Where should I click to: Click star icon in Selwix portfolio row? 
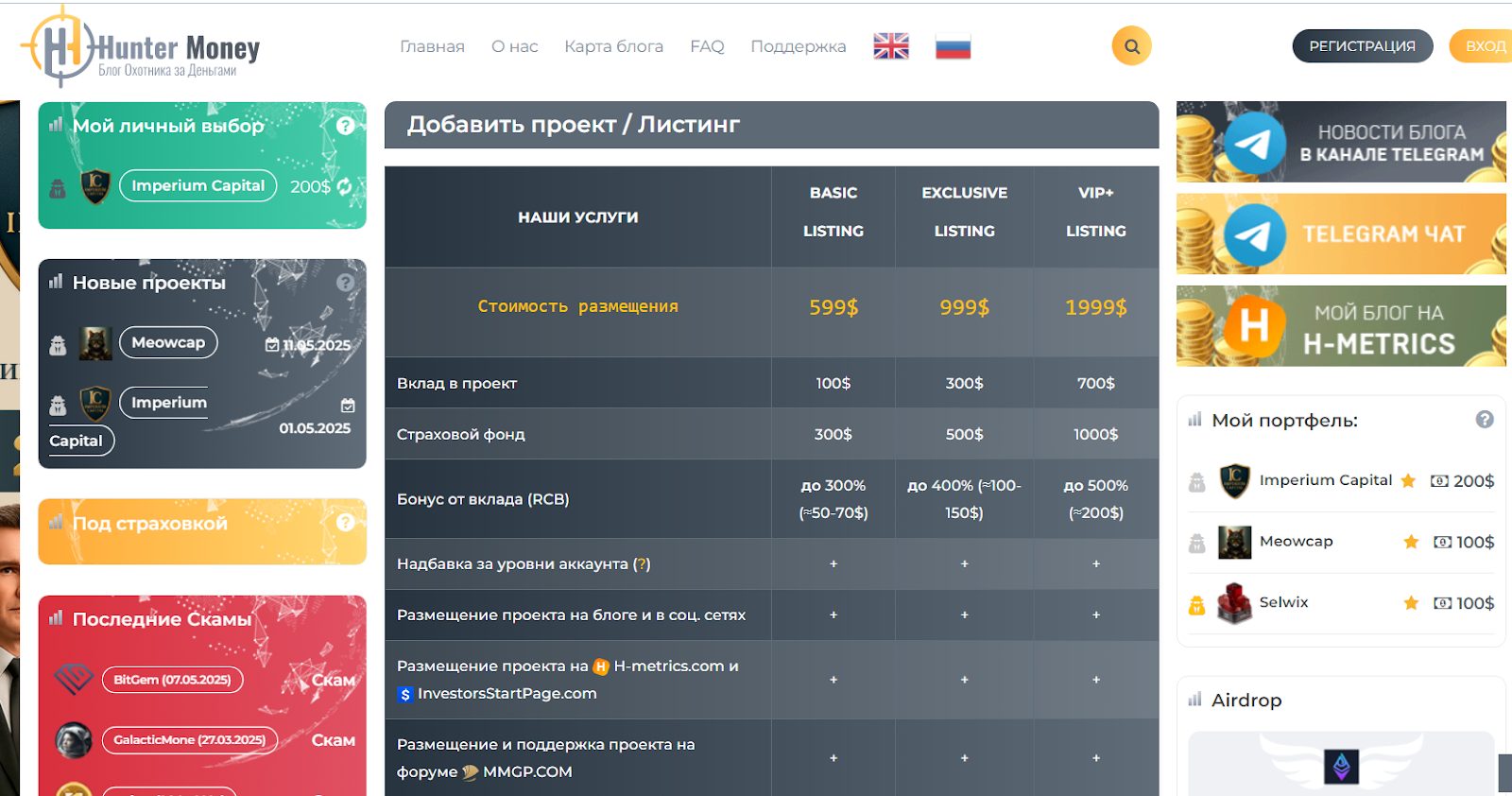[x=1411, y=603]
